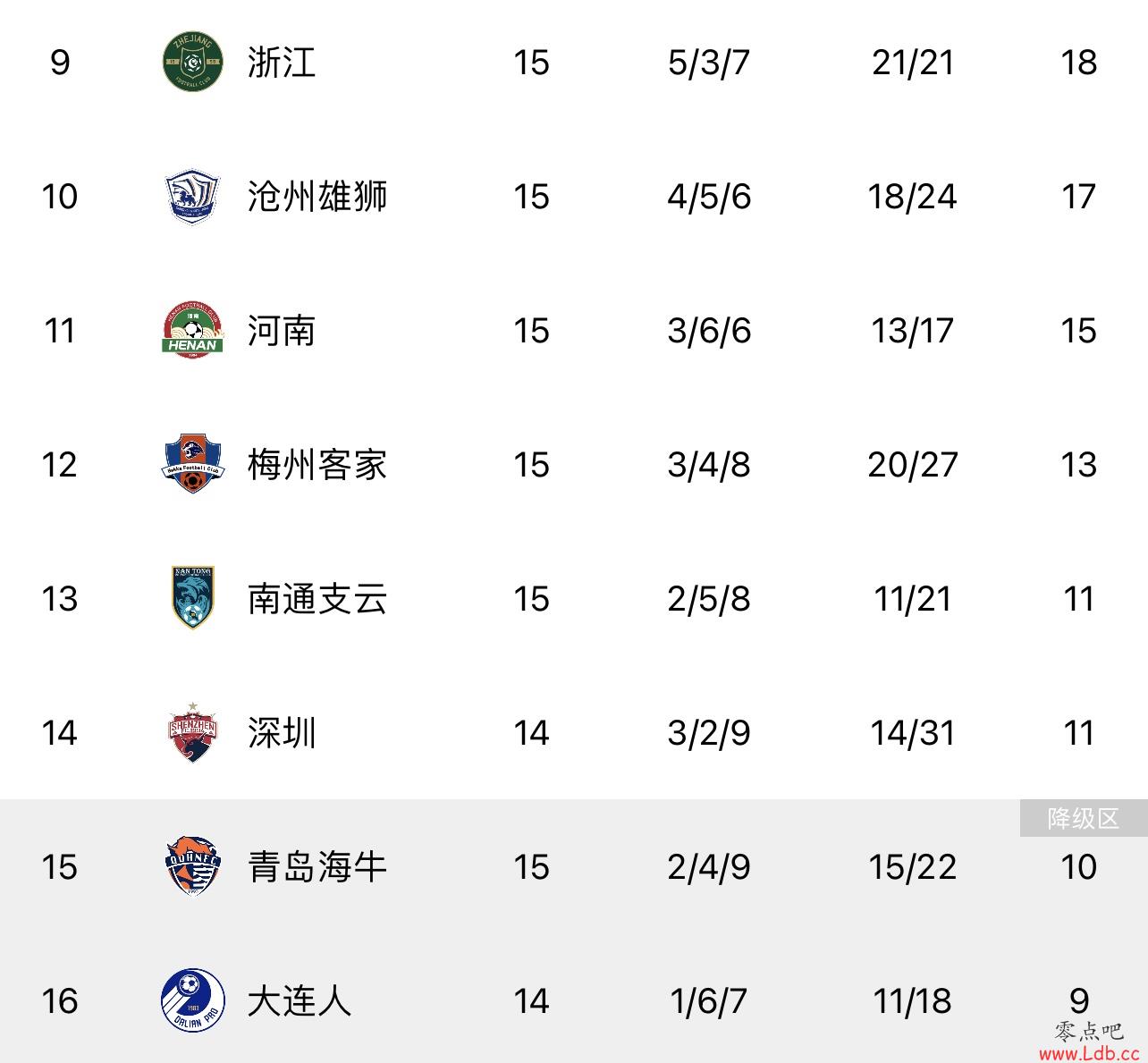The width and height of the screenshot is (1148, 1063).
Task: Tap the Shenzhen club crest icon
Action: tap(192, 732)
